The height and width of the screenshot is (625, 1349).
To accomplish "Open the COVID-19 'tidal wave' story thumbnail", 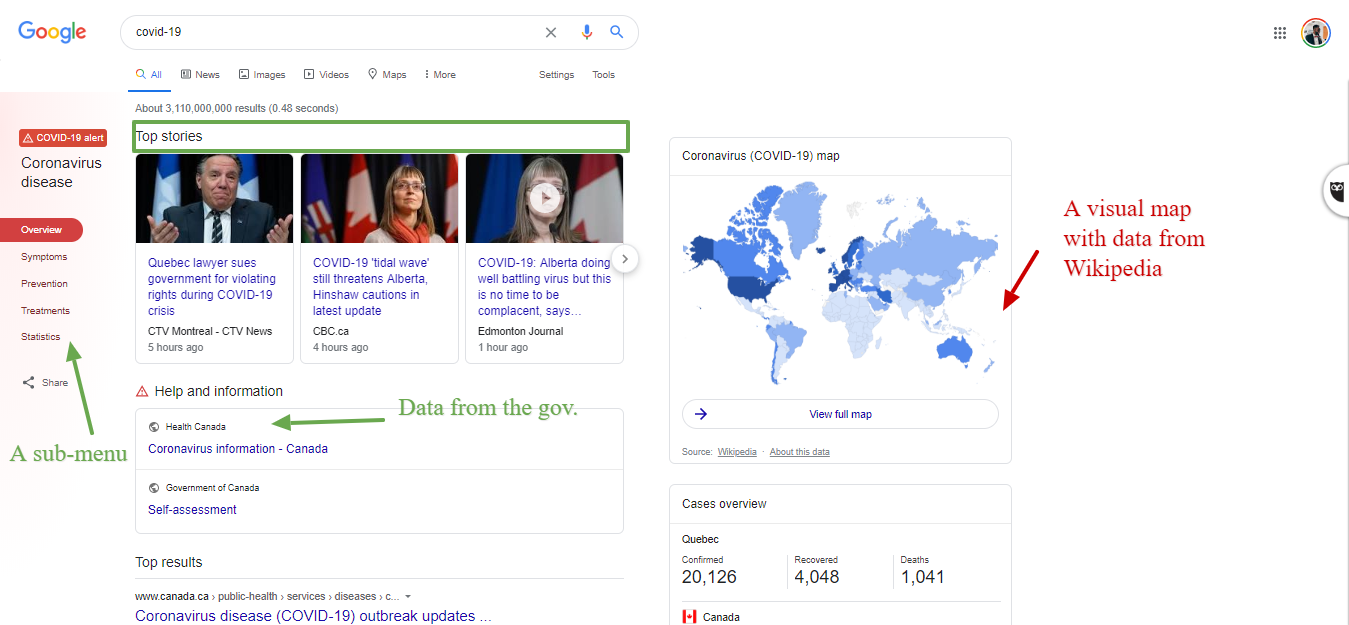I will 380,199.
